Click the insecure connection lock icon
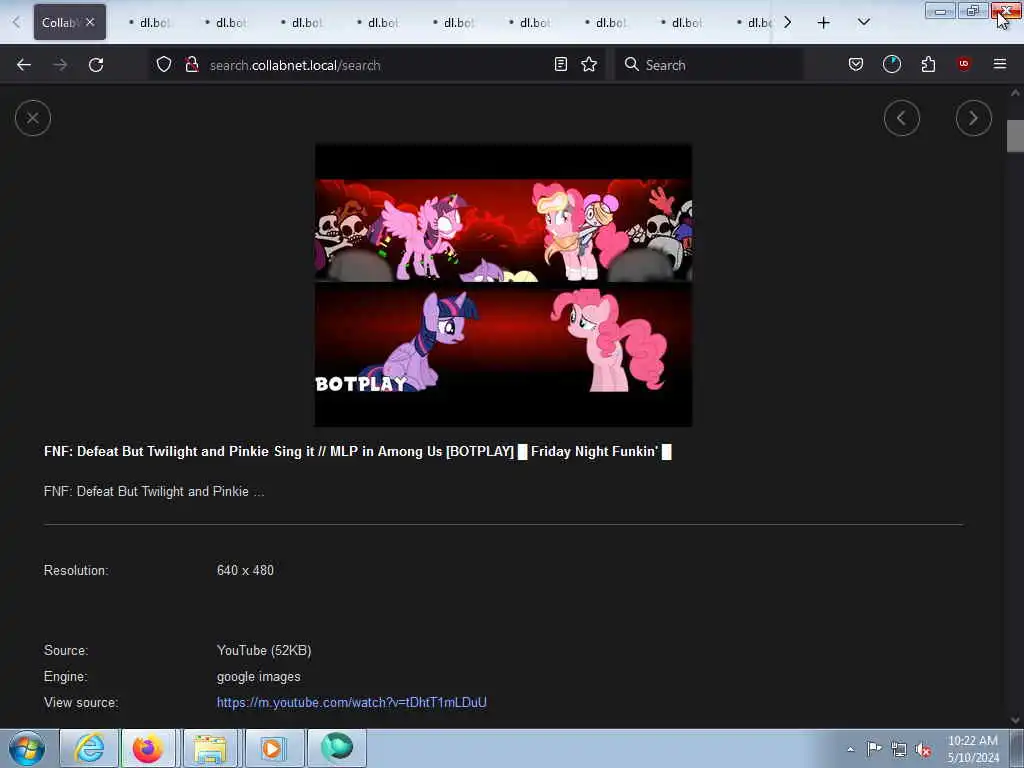Viewport: 1024px width, 768px height. 192,65
